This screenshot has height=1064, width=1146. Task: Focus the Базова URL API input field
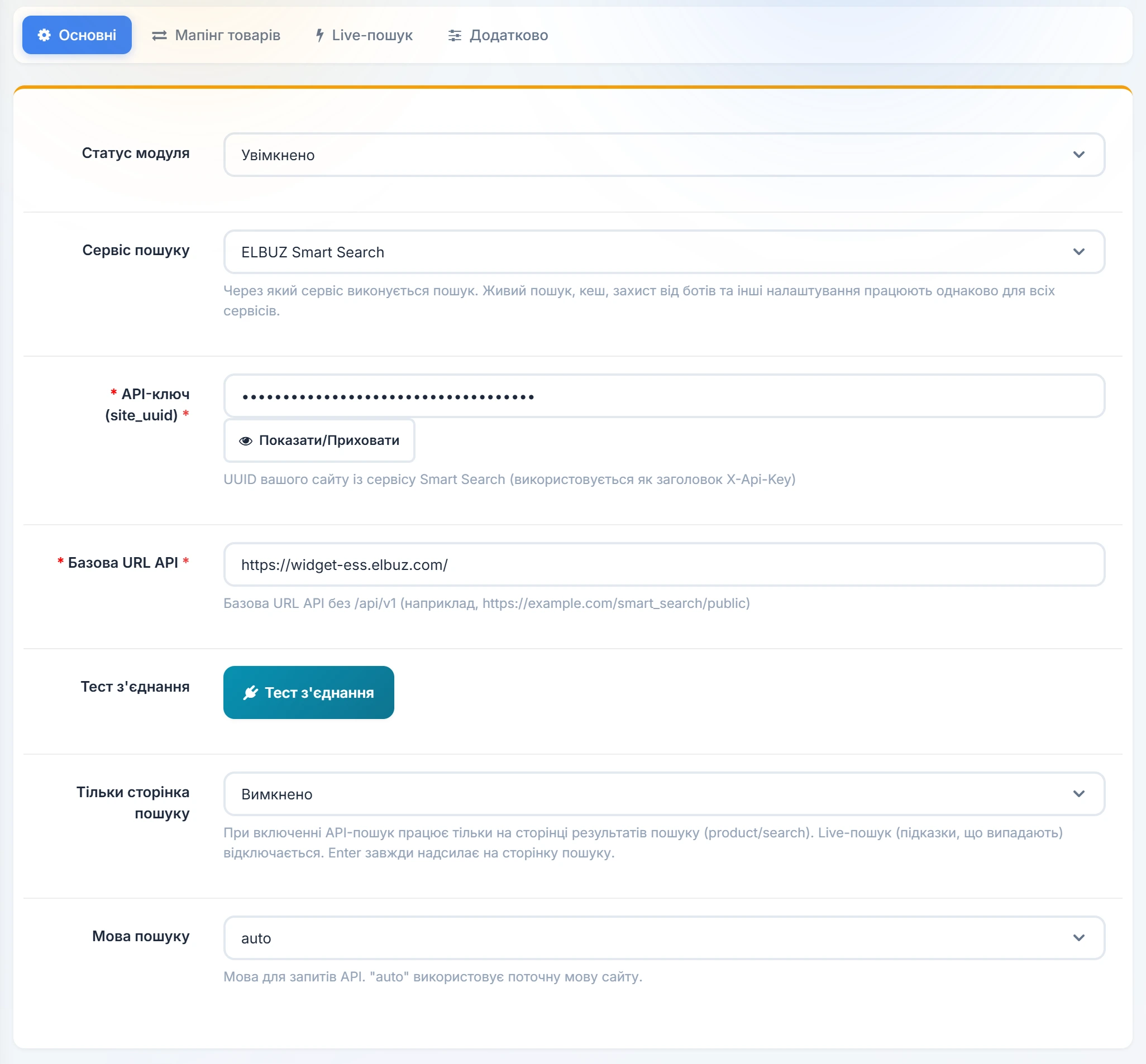(663, 564)
